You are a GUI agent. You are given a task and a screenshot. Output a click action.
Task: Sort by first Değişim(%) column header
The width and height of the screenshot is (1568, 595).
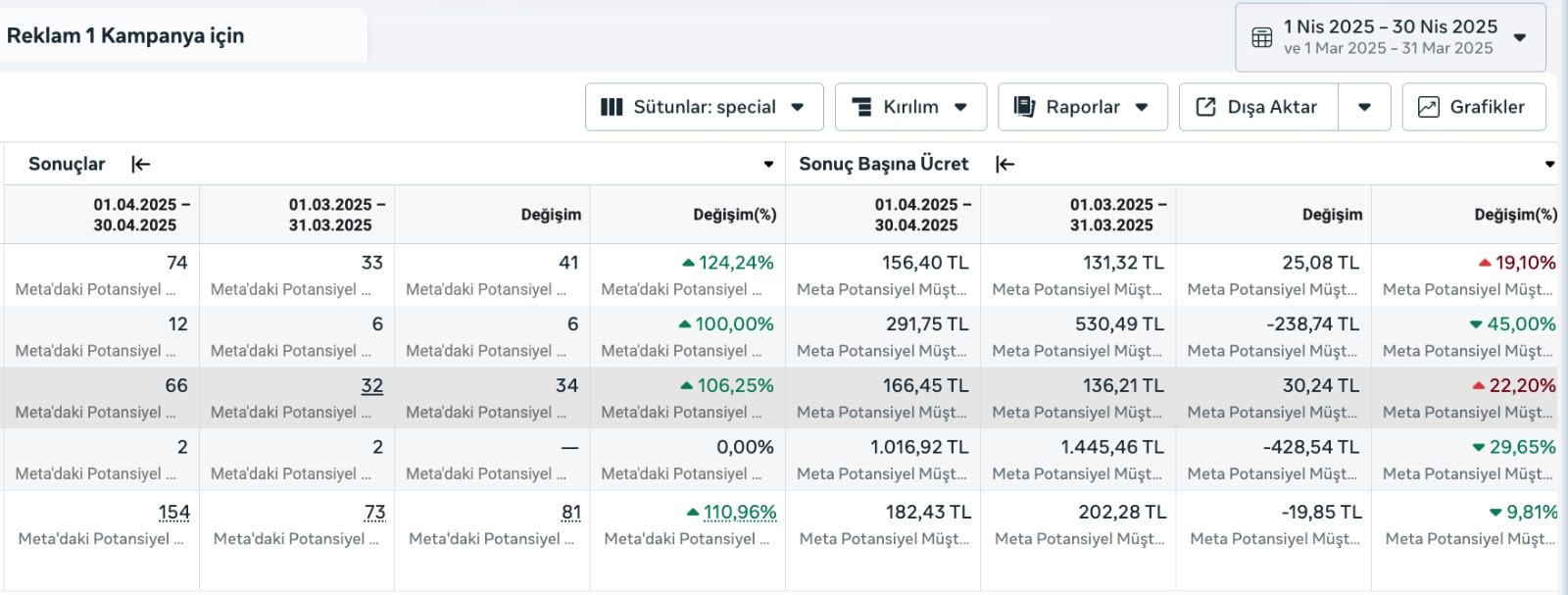point(734,215)
